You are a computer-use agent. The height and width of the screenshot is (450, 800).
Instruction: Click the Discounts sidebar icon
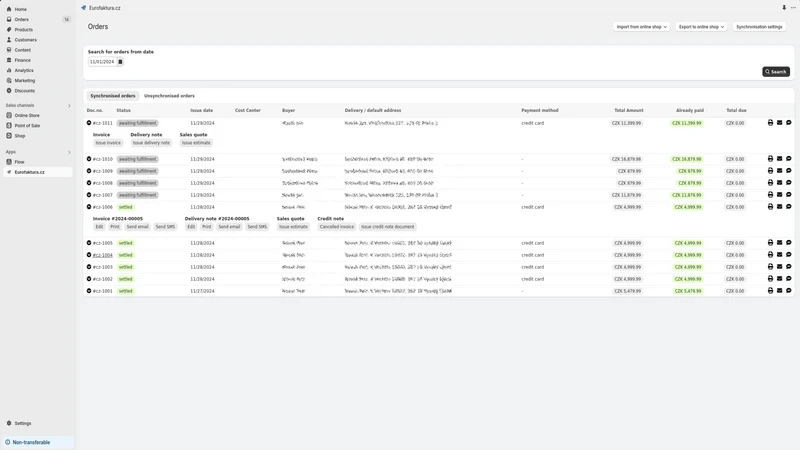[x=9, y=91]
